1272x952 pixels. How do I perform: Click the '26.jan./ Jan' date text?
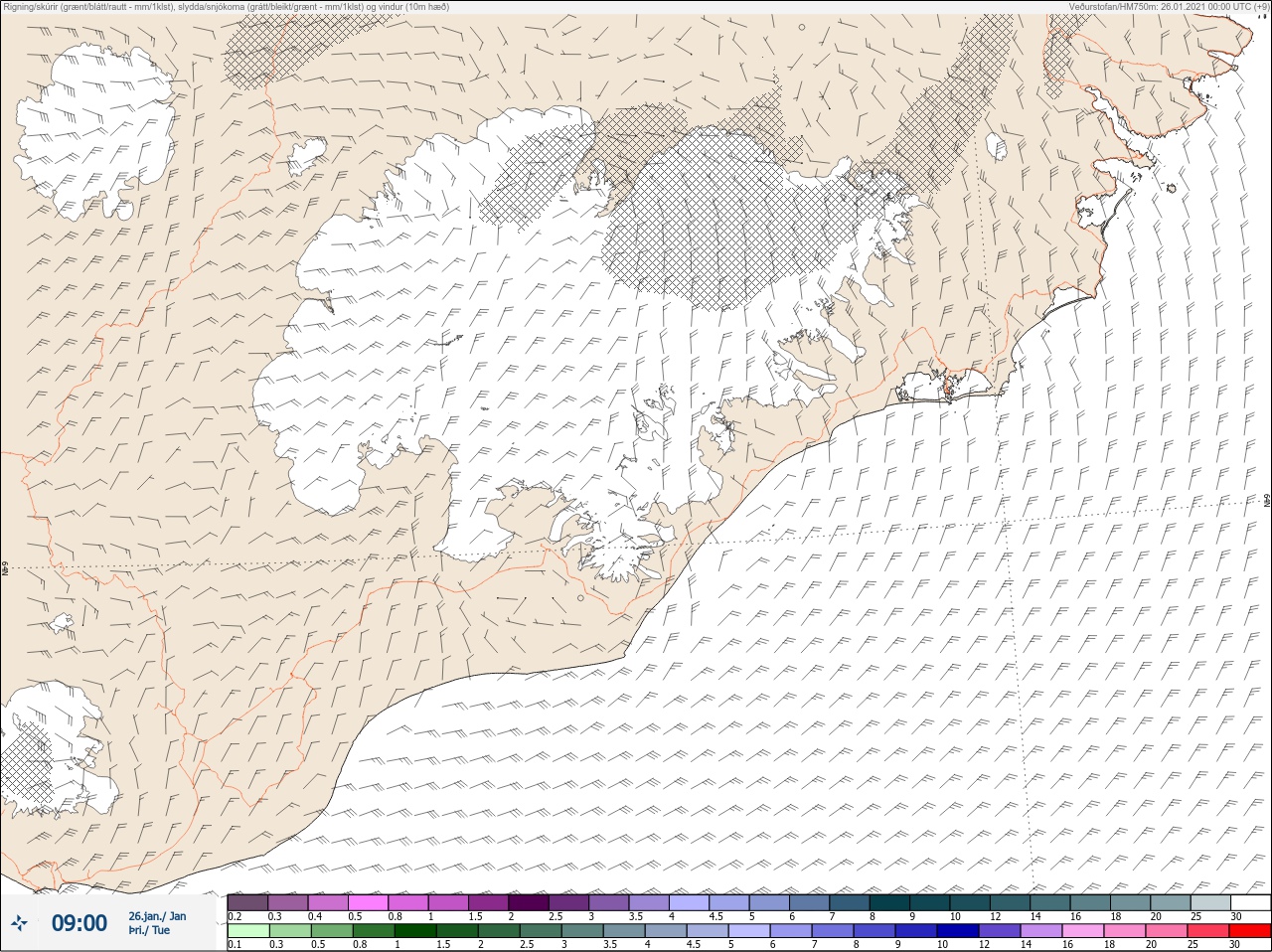click(157, 916)
